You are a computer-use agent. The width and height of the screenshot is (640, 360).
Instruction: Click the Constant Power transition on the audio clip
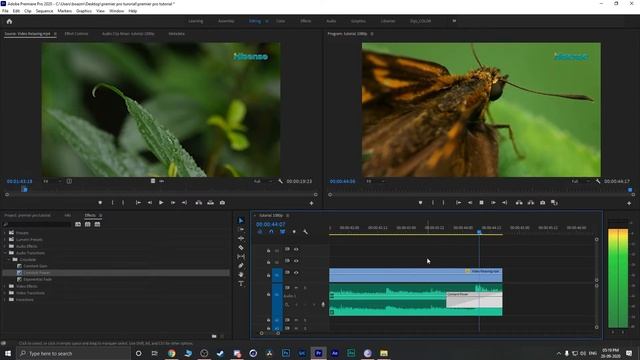[x=474, y=300]
